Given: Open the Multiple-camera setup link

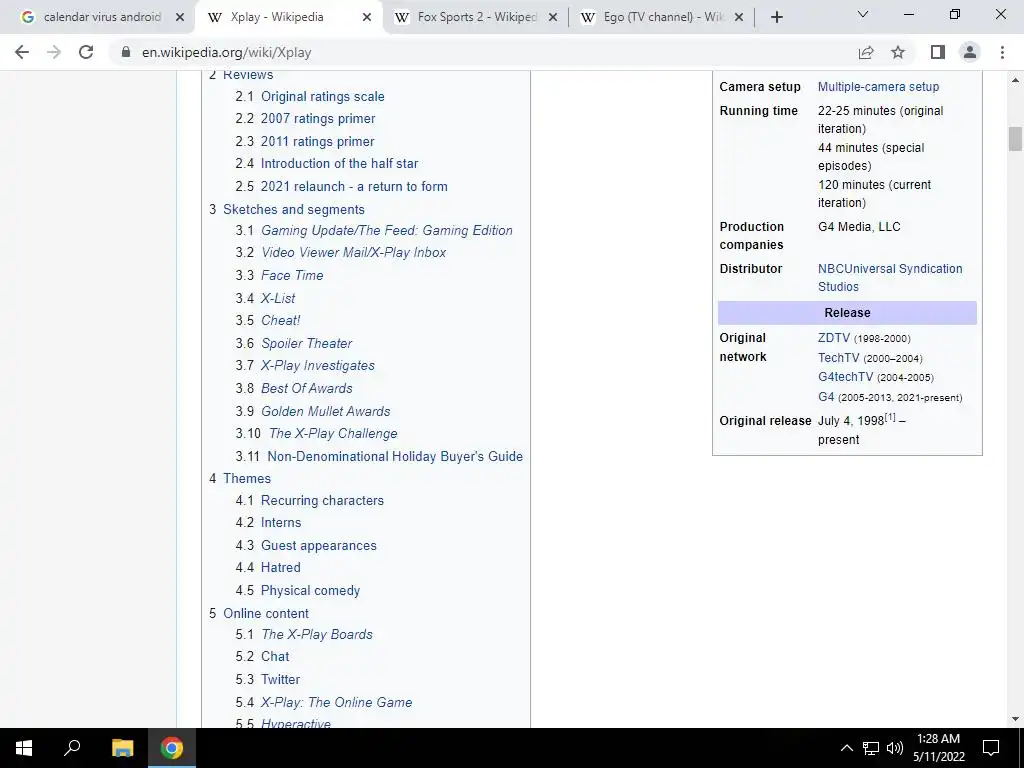Looking at the screenshot, I should pos(878,87).
